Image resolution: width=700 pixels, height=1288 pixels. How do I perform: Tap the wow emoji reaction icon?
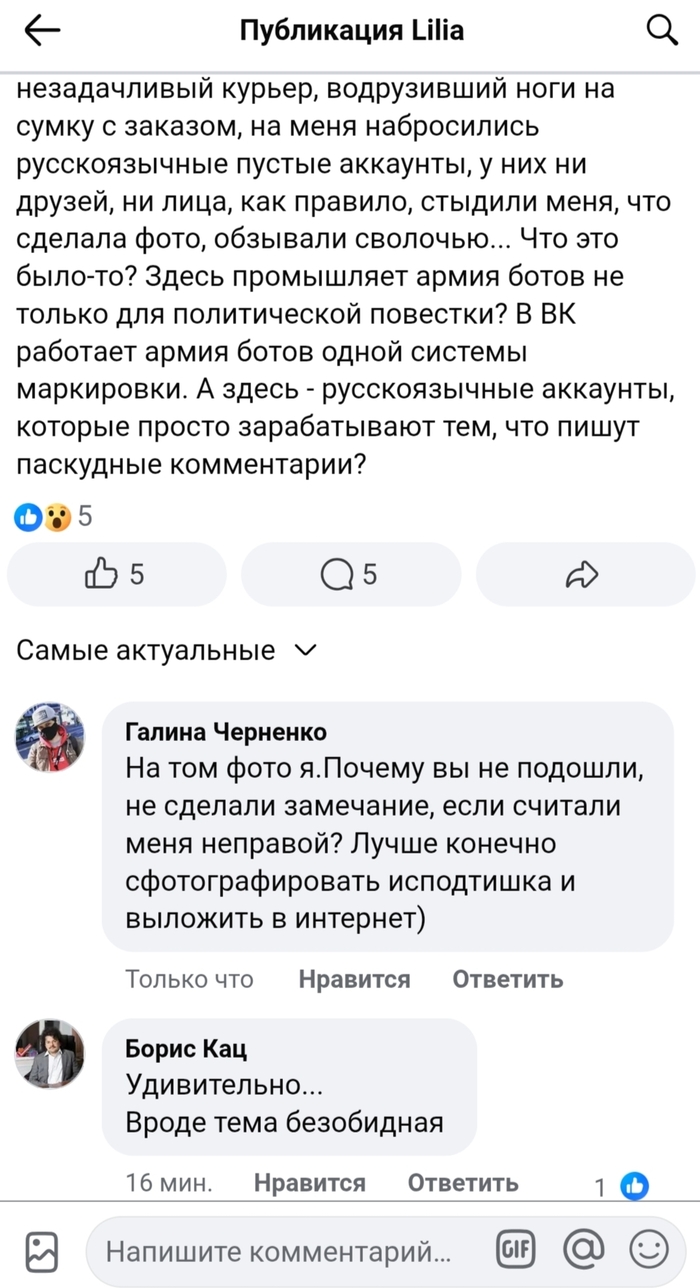tap(56, 516)
